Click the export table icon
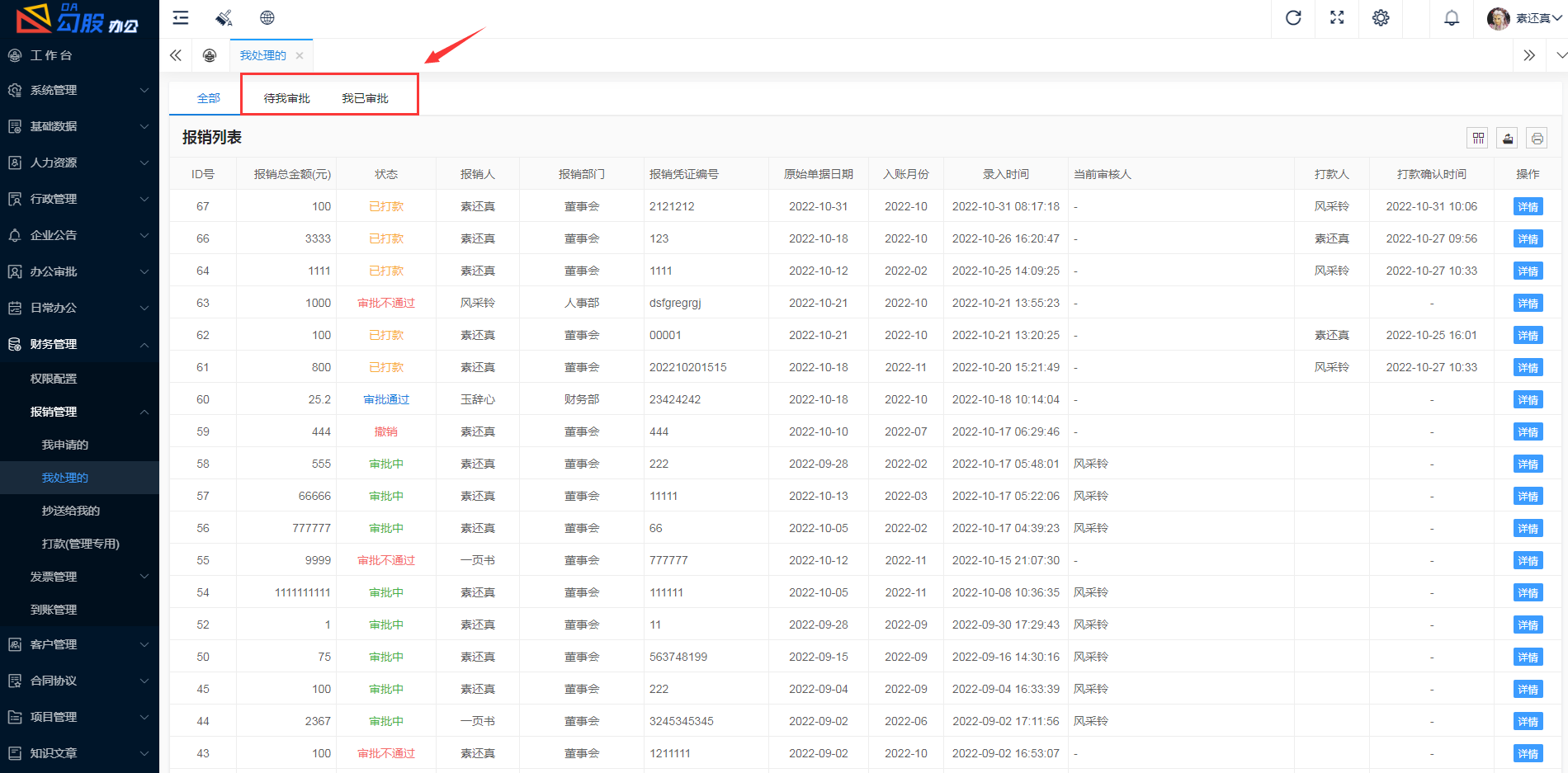The width and height of the screenshot is (1568, 773). coord(1508,139)
